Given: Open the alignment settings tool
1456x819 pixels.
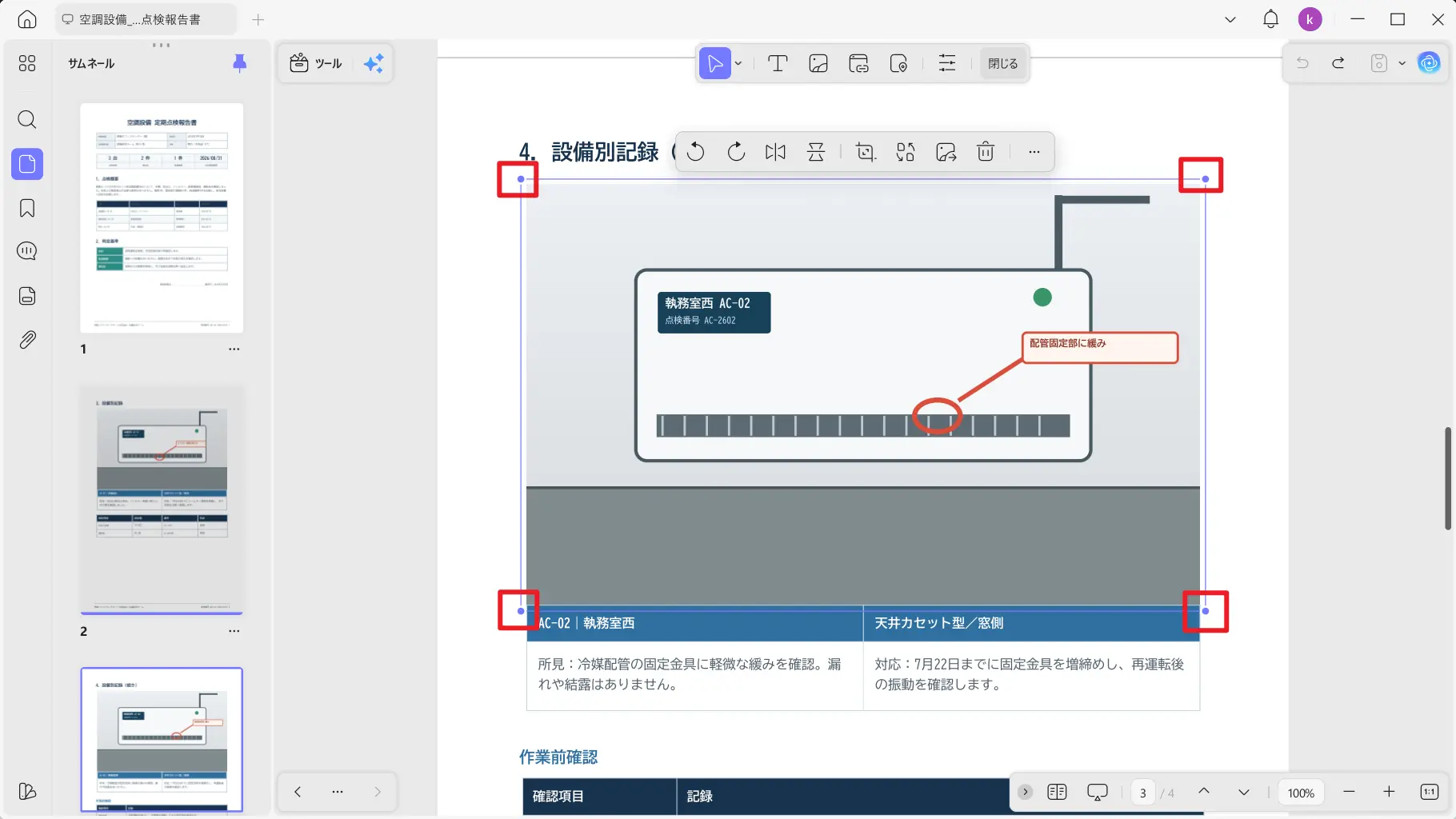Looking at the screenshot, I should (947, 63).
